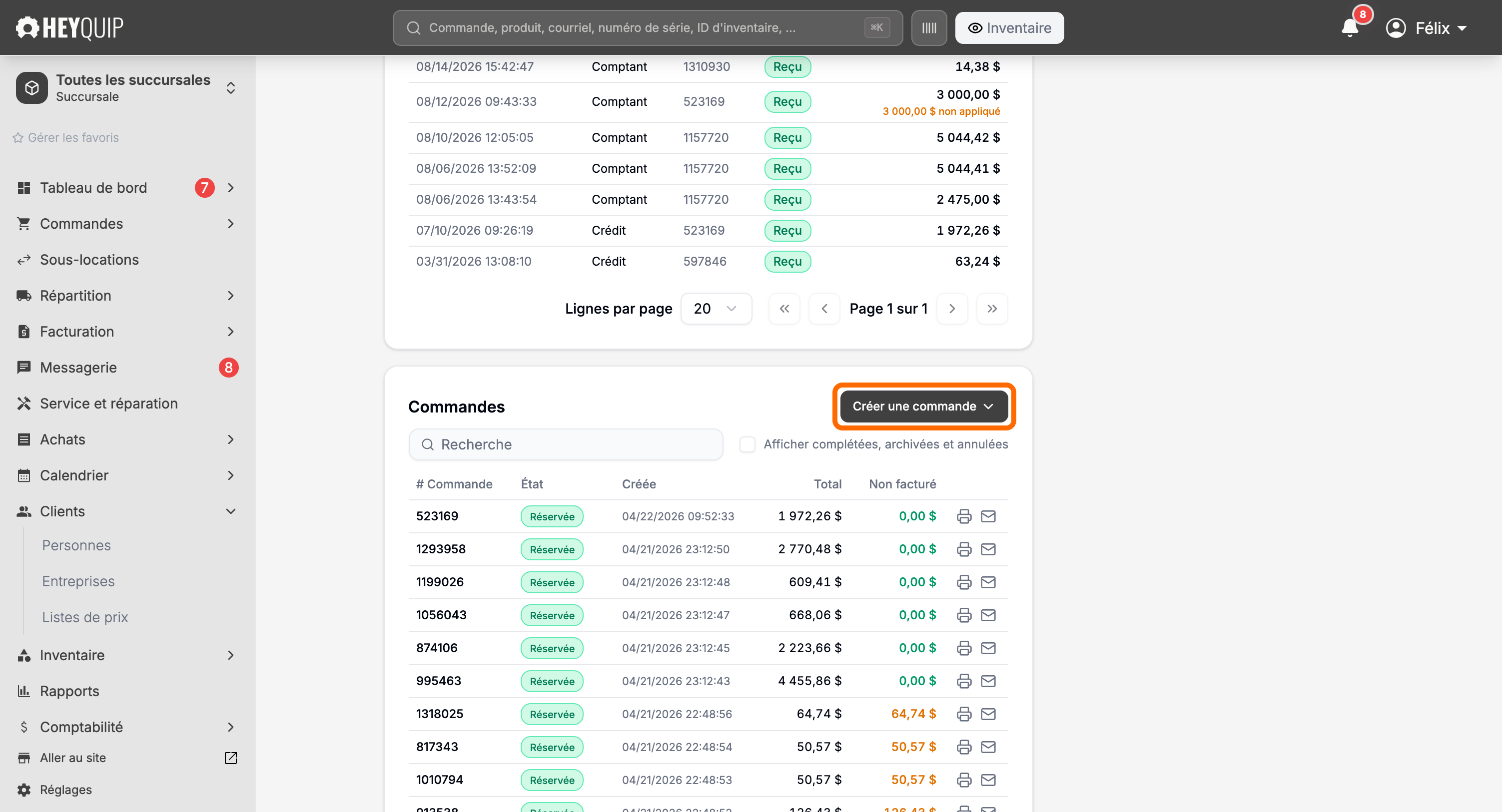Print order 995463
This screenshot has height=812, width=1502.
point(964,681)
